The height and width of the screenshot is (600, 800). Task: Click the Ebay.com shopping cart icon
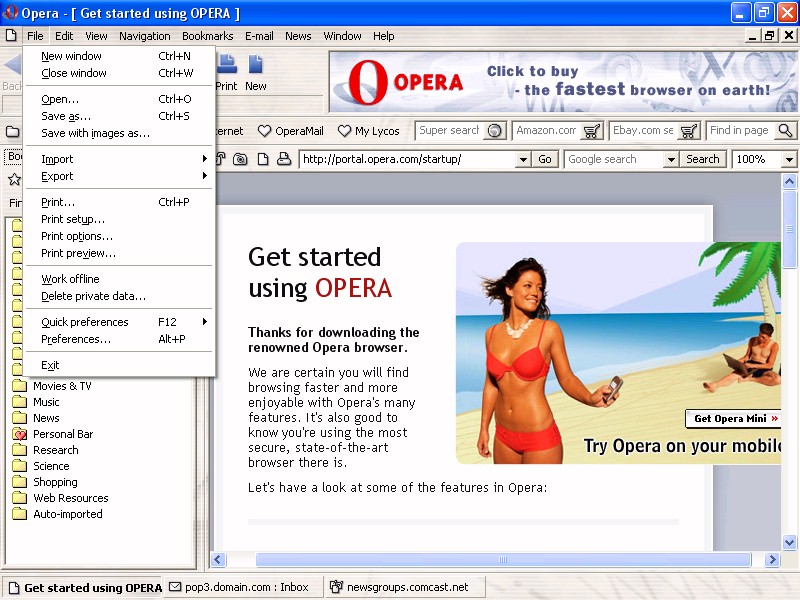pos(689,131)
